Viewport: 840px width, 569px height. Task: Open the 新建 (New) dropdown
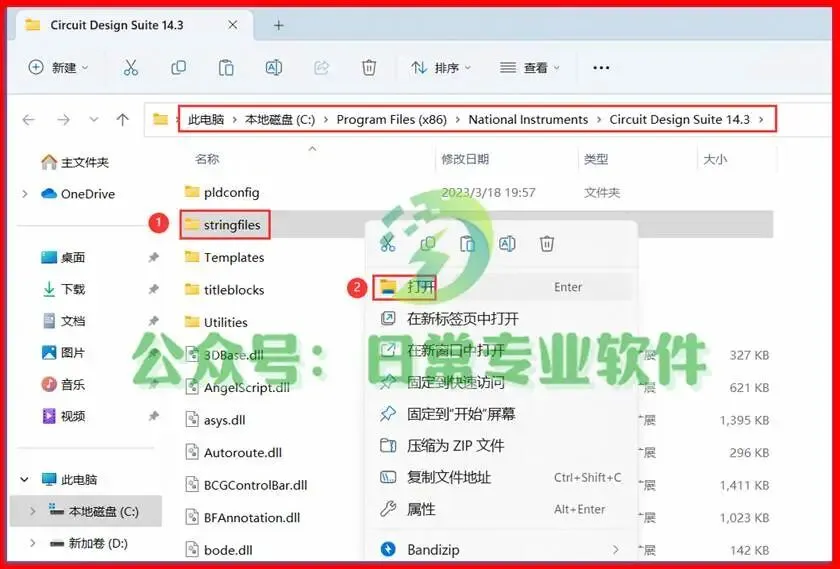pyautogui.click(x=58, y=68)
